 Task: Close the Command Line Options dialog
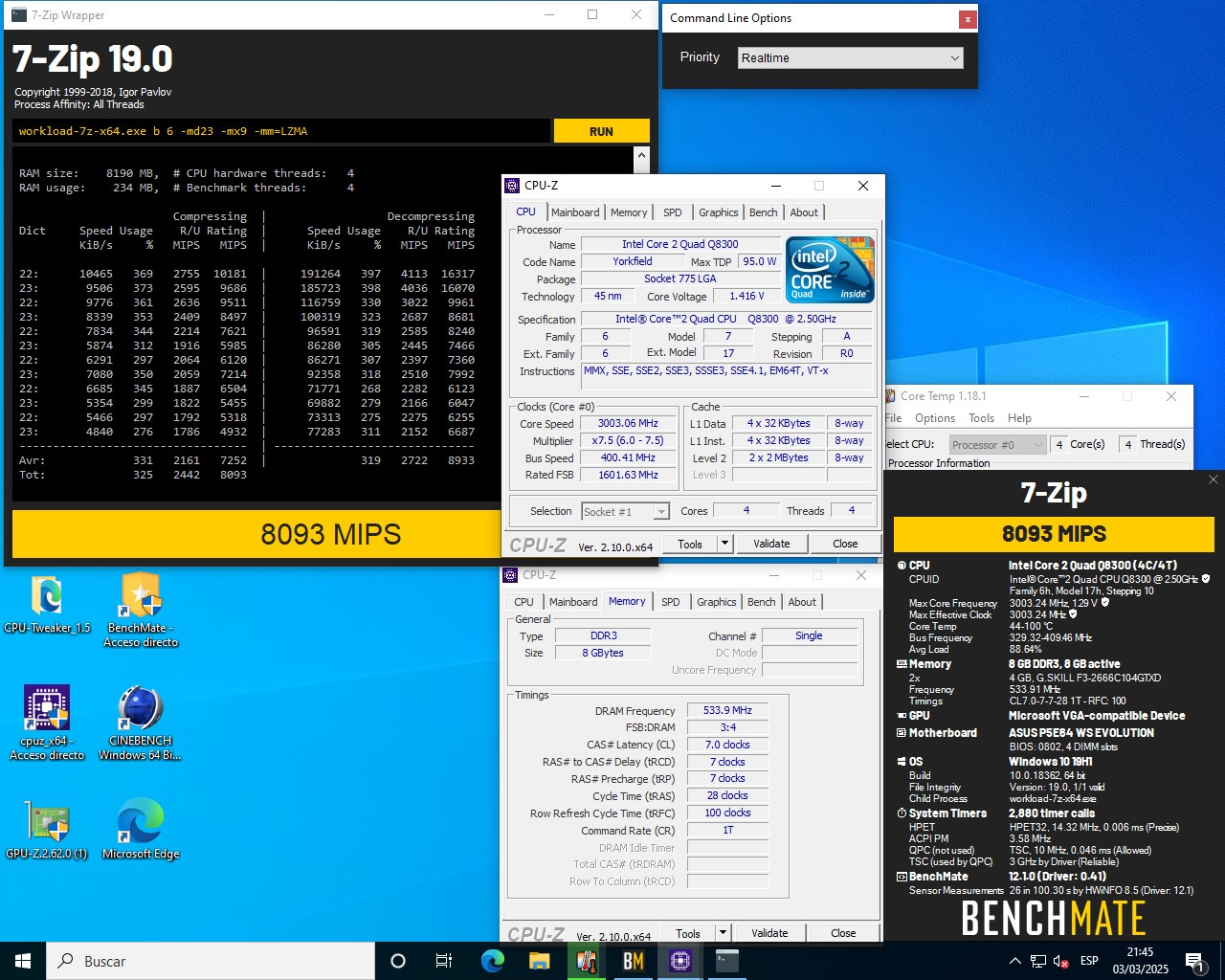click(x=968, y=18)
